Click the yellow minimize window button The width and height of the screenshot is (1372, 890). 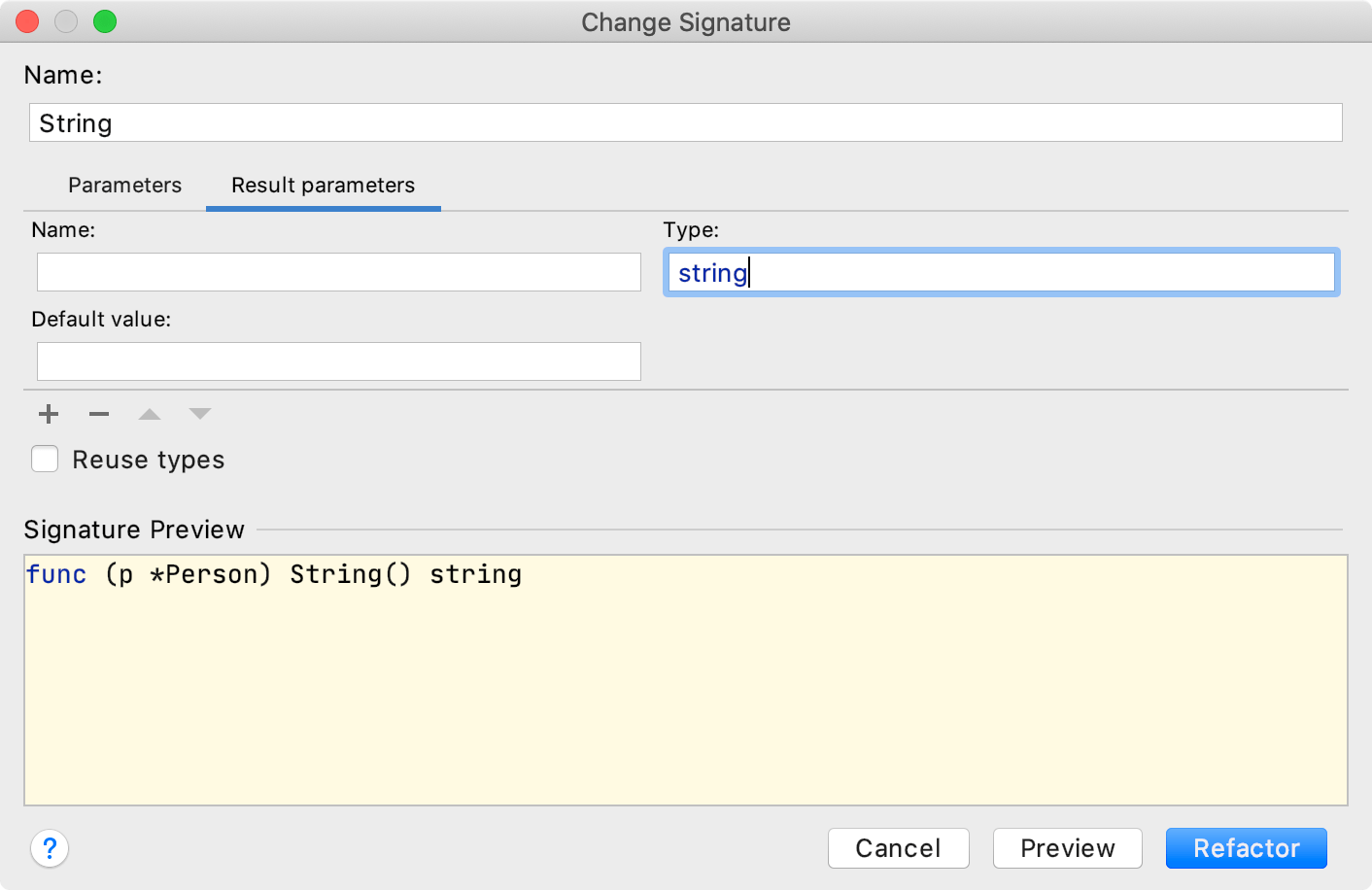66,20
